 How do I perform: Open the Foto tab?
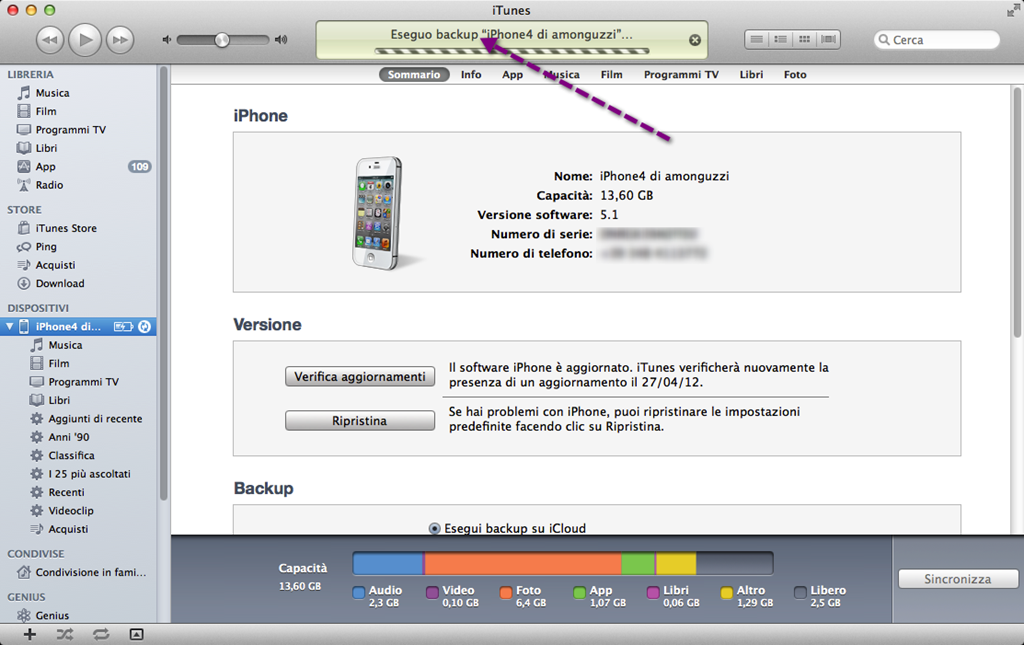[x=795, y=74]
